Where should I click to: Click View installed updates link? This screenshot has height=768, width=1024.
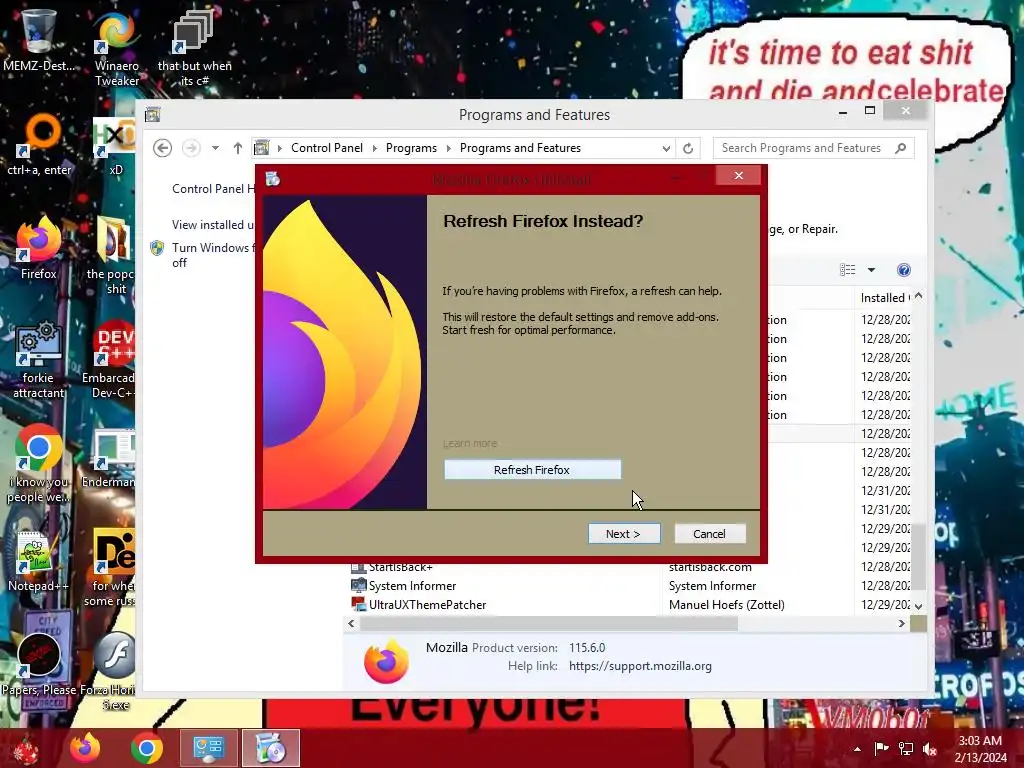(x=213, y=225)
